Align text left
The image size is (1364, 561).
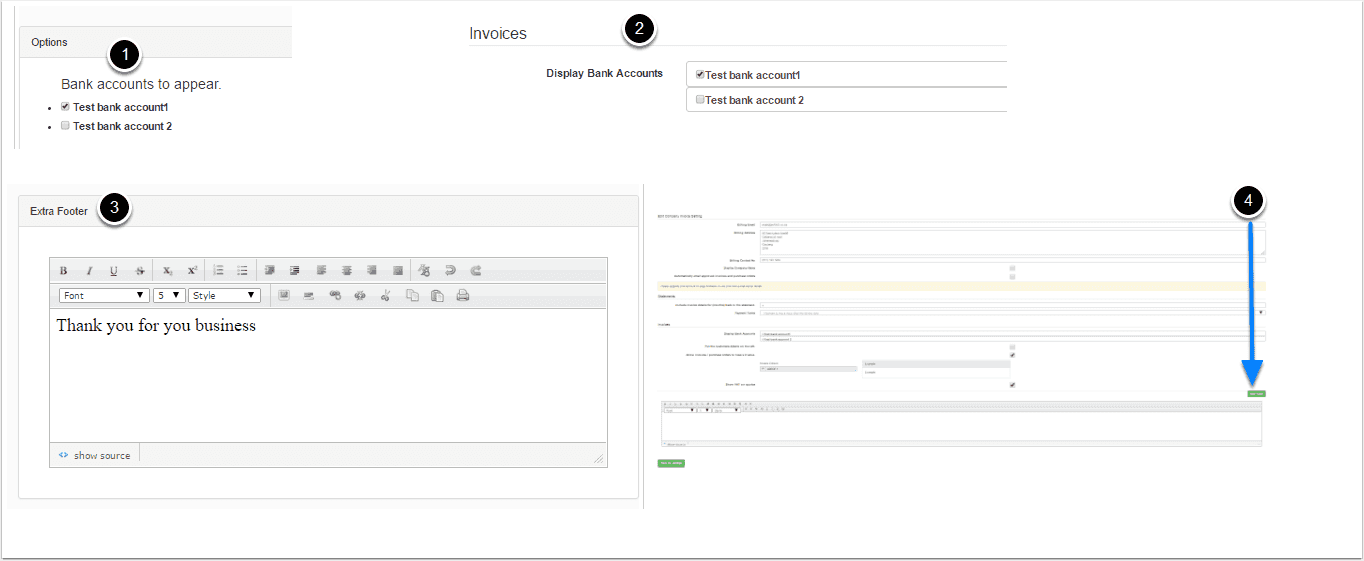322,270
